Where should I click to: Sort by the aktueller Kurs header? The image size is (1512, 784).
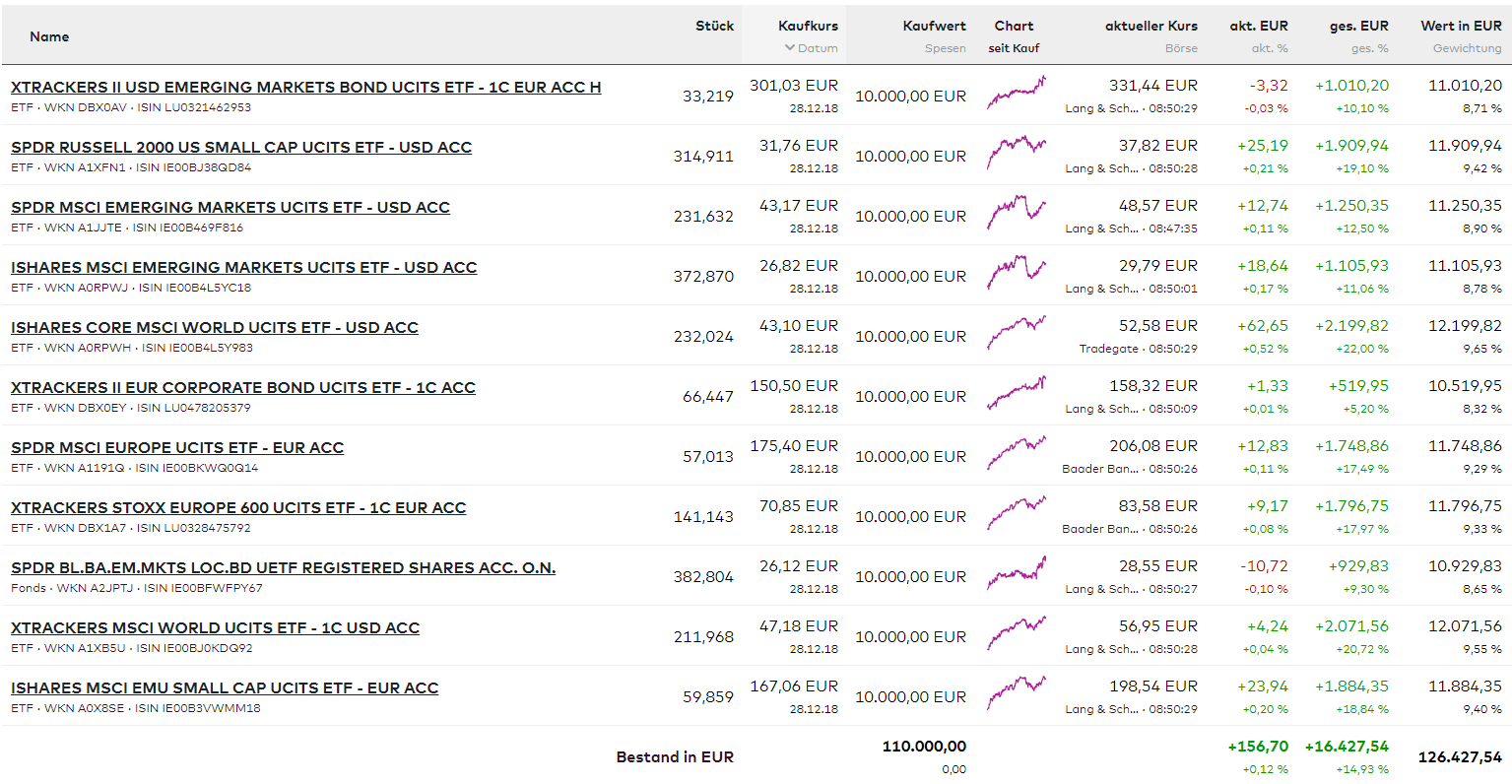click(x=1150, y=26)
